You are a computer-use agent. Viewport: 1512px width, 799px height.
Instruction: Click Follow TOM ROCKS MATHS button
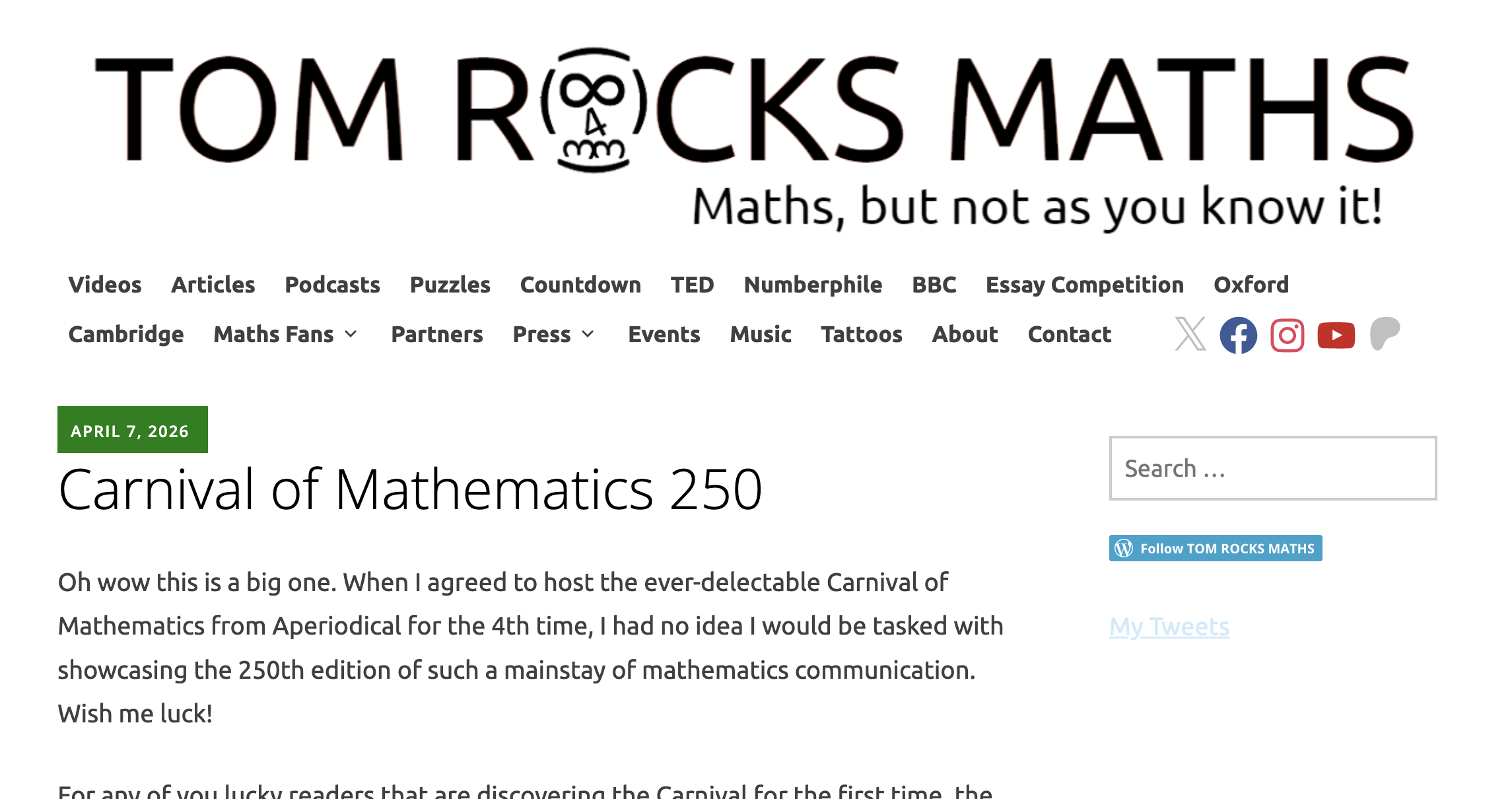click(x=1226, y=548)
